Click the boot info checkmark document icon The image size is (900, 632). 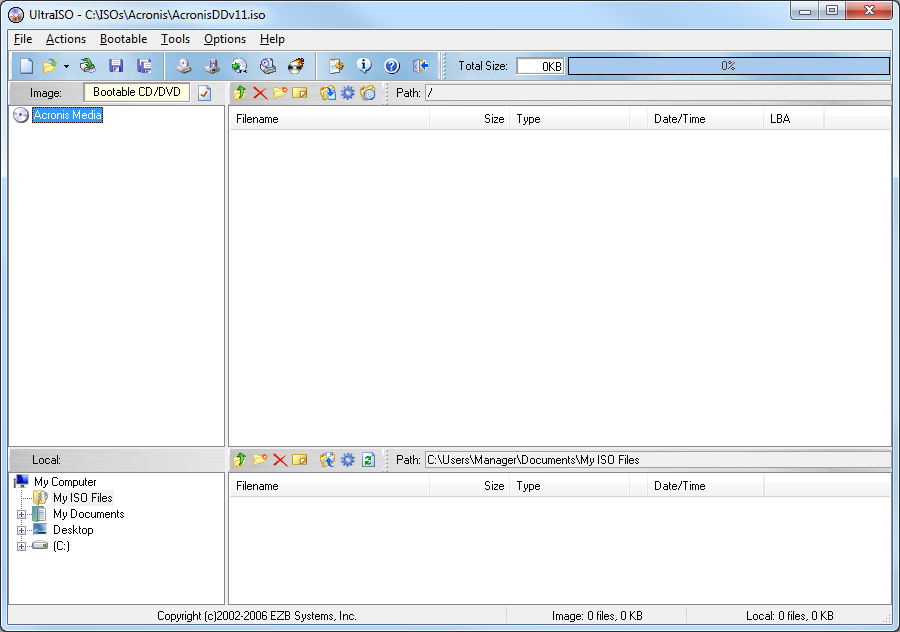(x=204, y=93)
